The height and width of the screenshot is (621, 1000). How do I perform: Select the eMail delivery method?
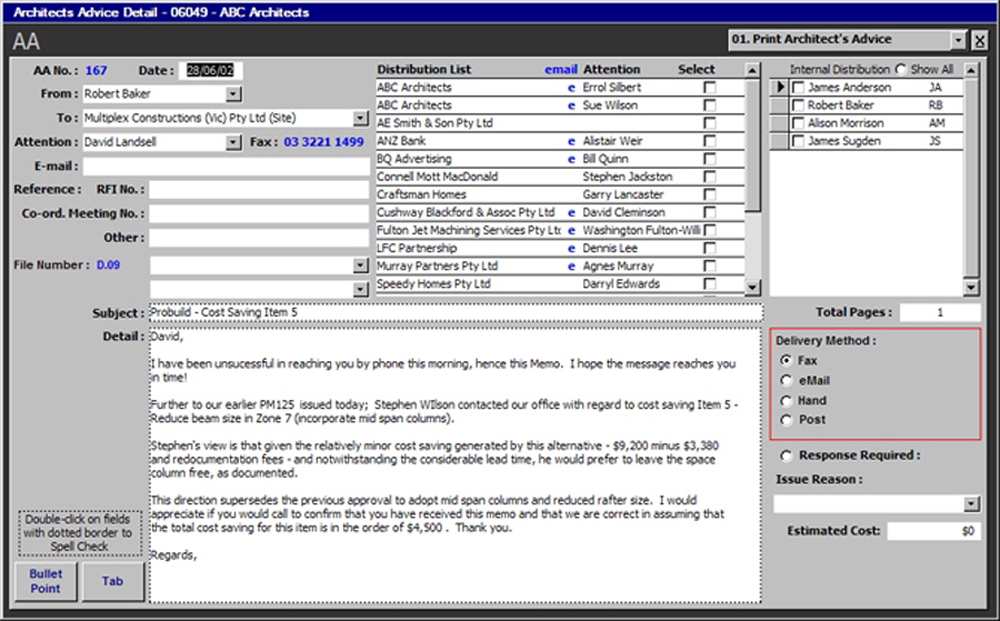[786, 381]
